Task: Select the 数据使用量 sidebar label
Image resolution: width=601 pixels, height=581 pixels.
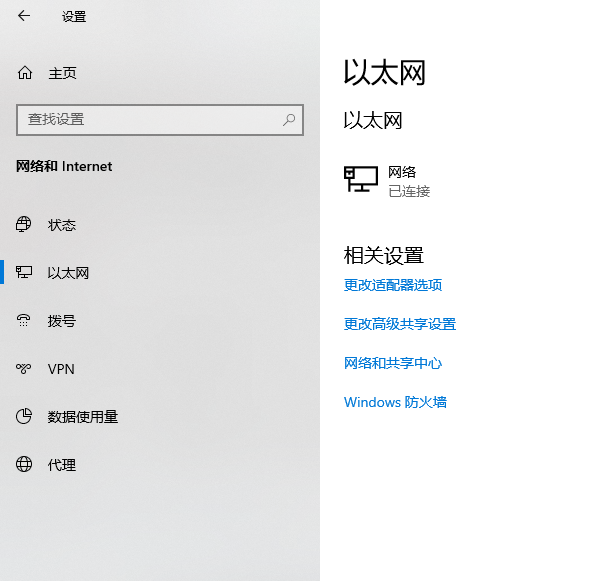Action: (83, 417)
